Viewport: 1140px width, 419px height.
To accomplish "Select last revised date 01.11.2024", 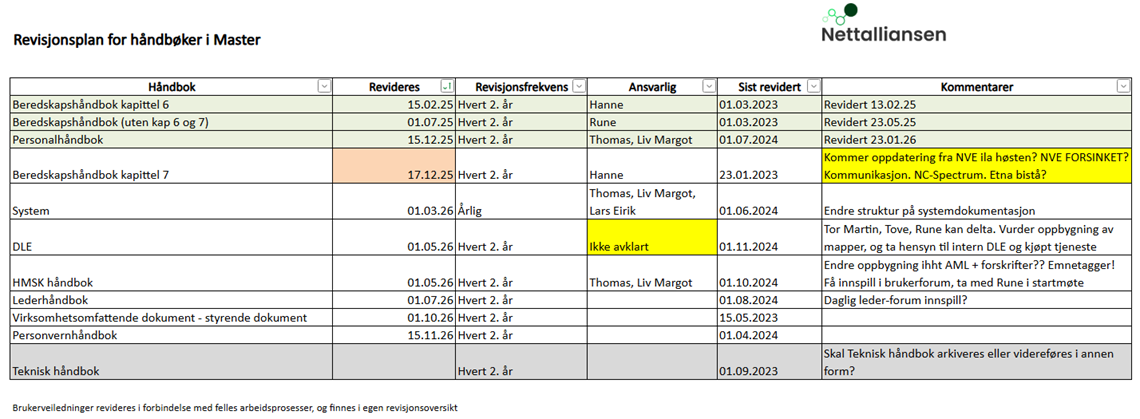I will [769, 237].
